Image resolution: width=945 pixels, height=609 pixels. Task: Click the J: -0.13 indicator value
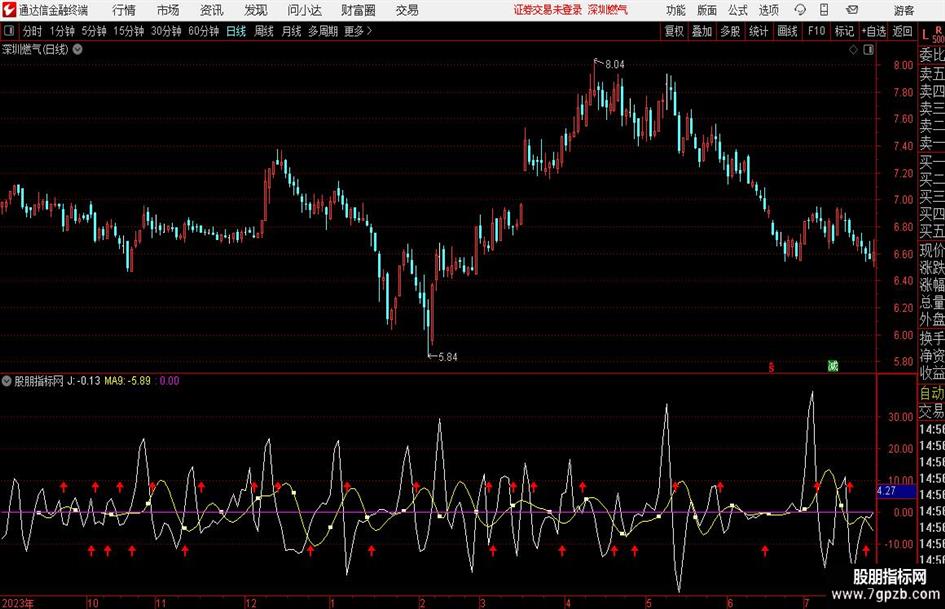tap(83, 380)
